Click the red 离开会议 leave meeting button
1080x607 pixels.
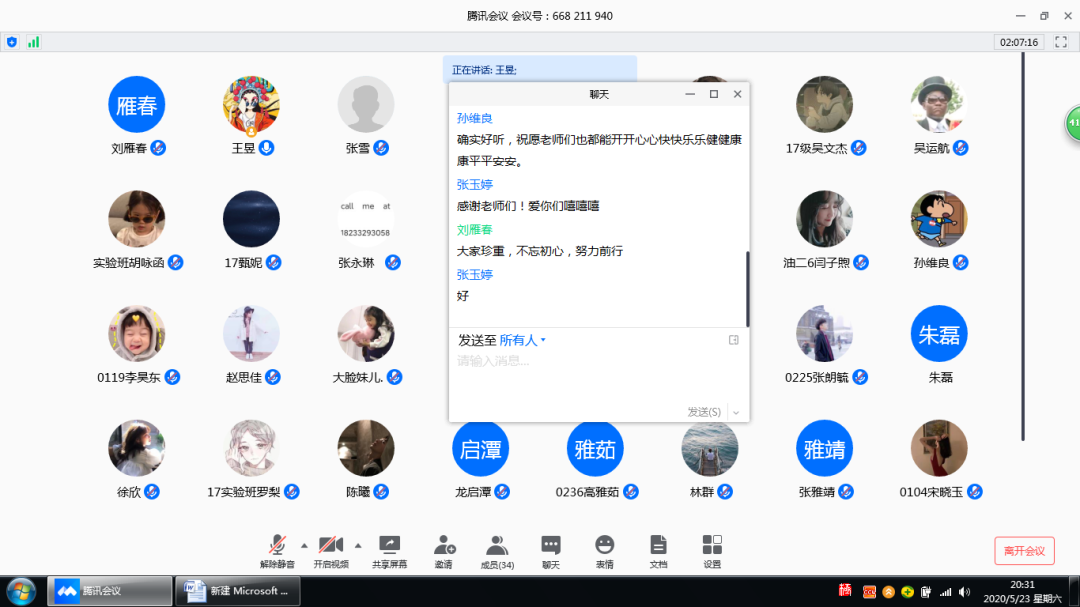1024,551
